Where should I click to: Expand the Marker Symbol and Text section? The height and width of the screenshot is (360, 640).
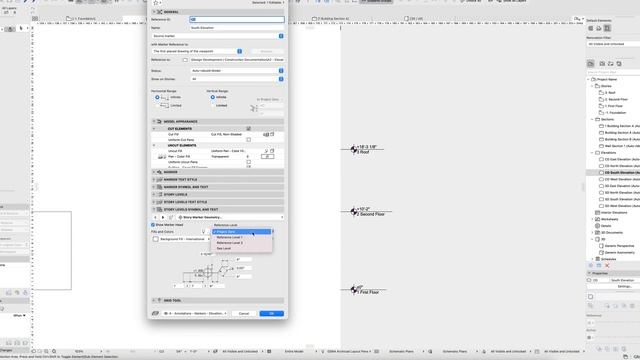[x=154, y=187]
